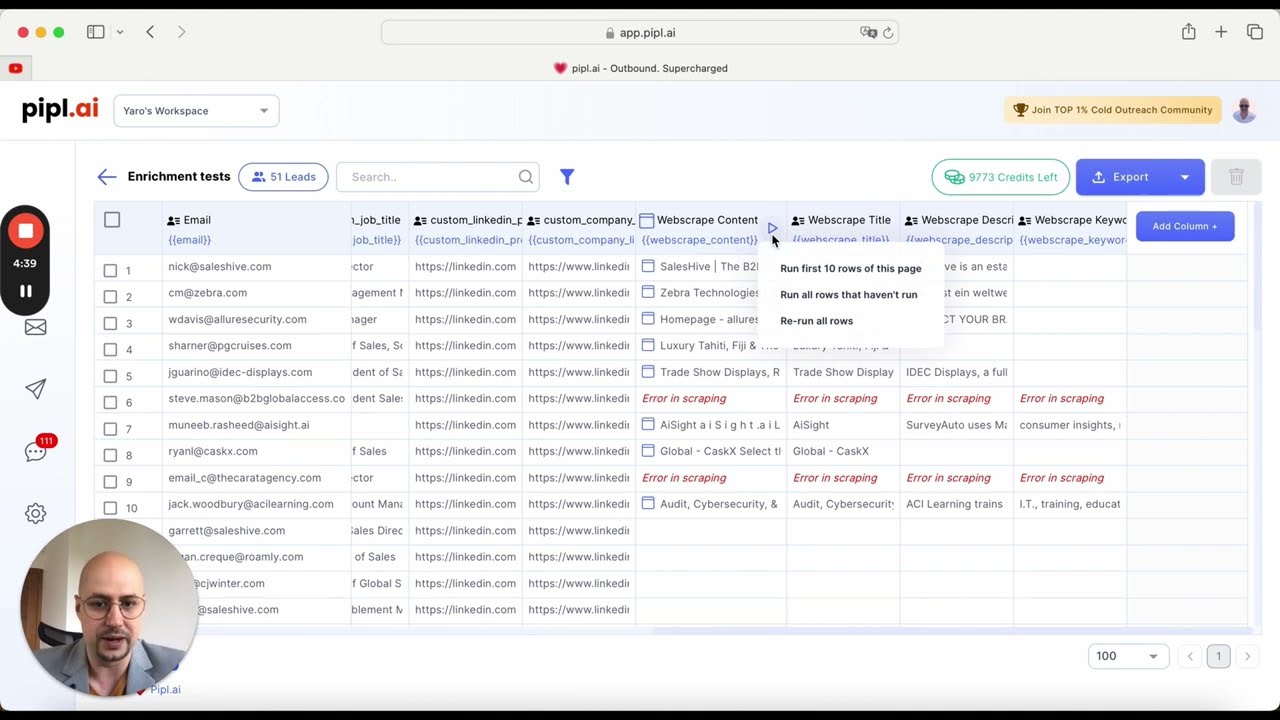
Task: Click Add Column + button
Action: [1185, 226]
